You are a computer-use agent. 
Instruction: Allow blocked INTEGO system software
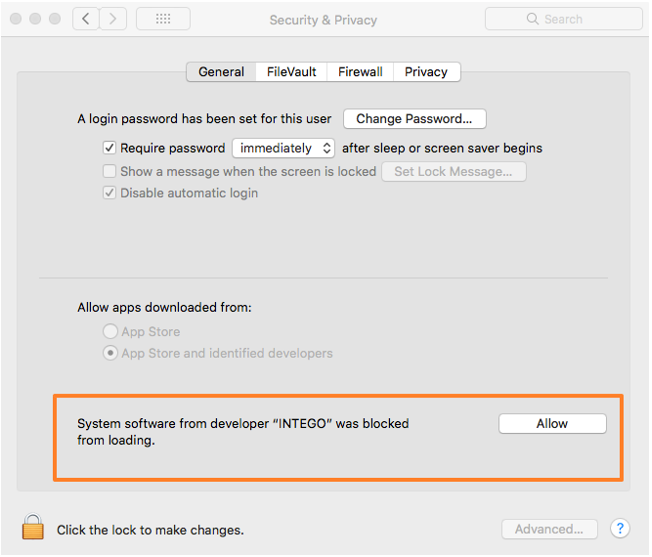tap(552, 424)
